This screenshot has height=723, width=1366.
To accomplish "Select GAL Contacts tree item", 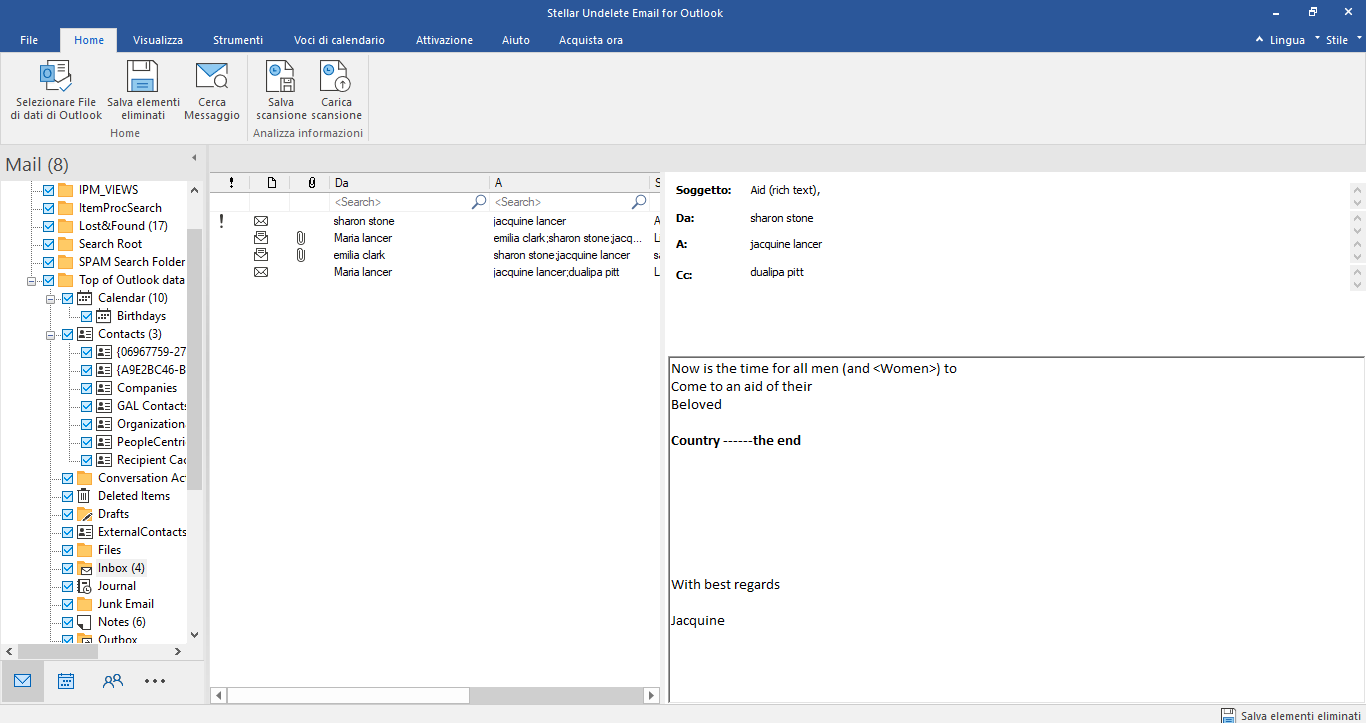I will pyautogui.click(x=152, y=406).
